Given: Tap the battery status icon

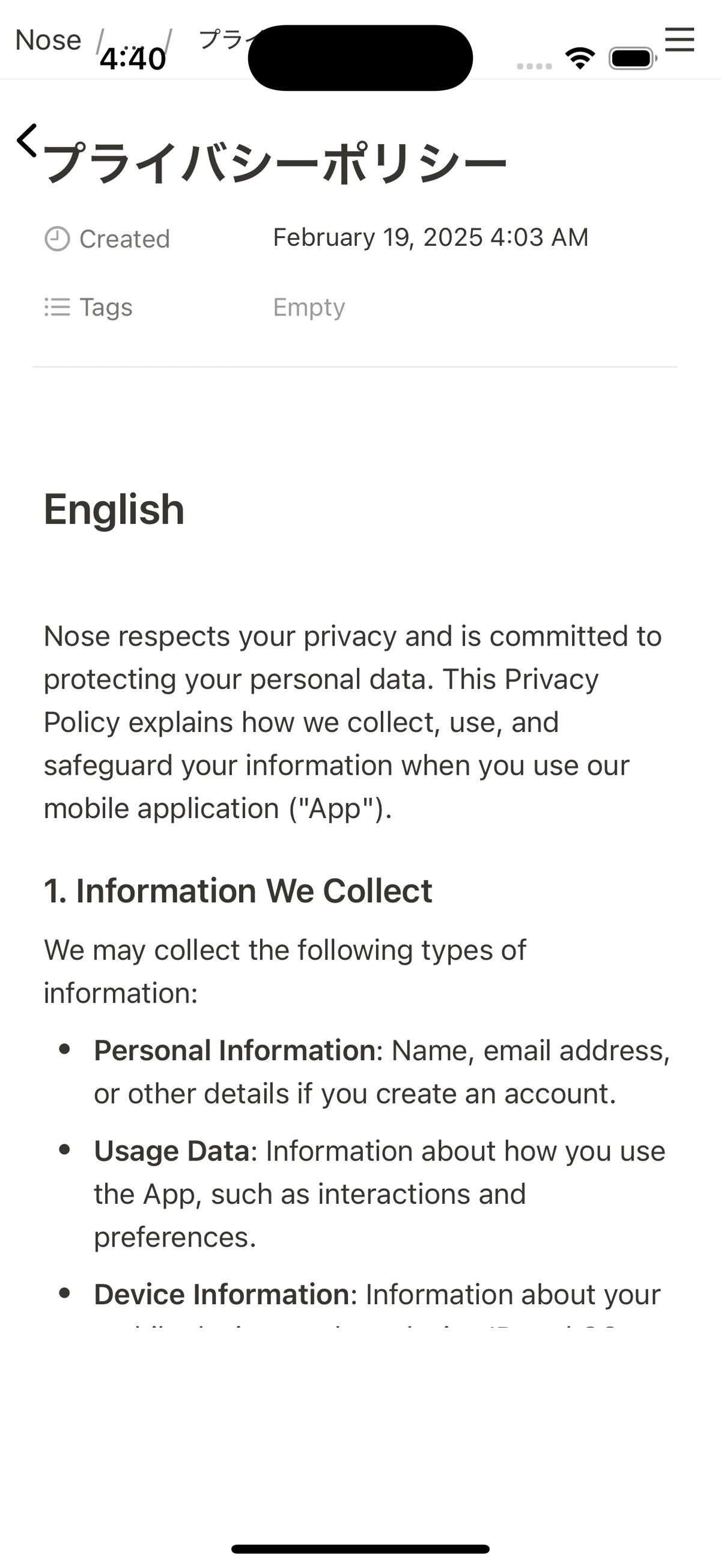Looking at the screenshot, I should [x=633, y=58].
